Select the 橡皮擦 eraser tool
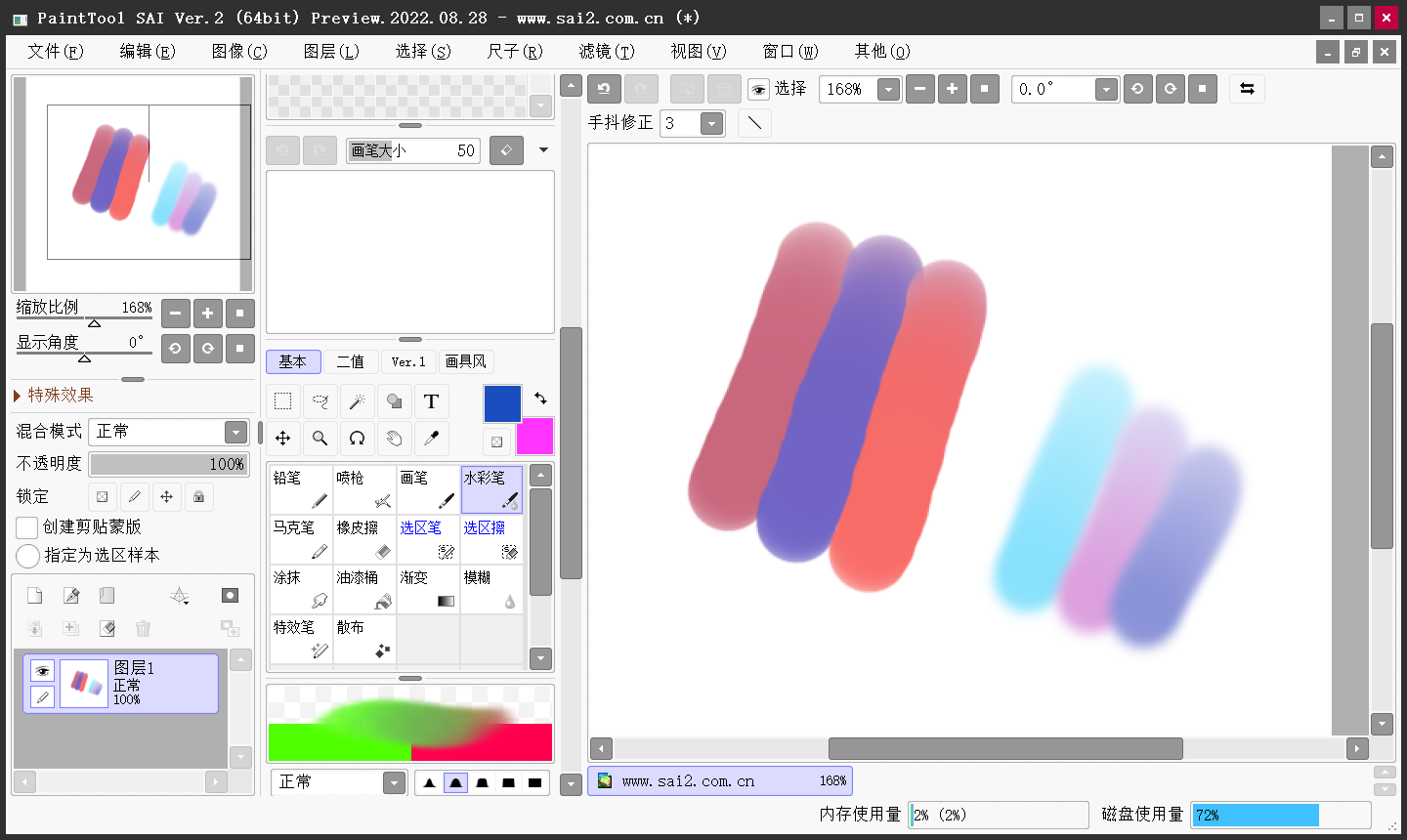The image size is (1407, 840). coord(364,539)
